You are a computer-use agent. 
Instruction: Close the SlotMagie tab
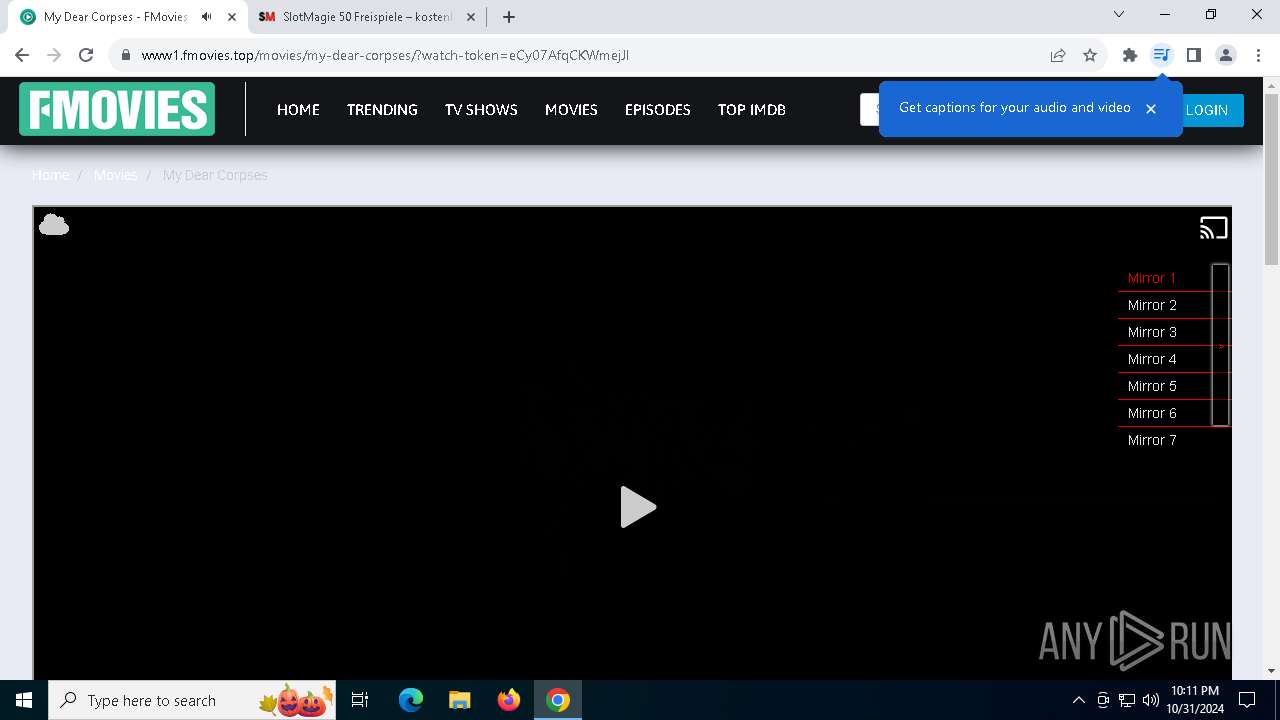tap(471, 17)
